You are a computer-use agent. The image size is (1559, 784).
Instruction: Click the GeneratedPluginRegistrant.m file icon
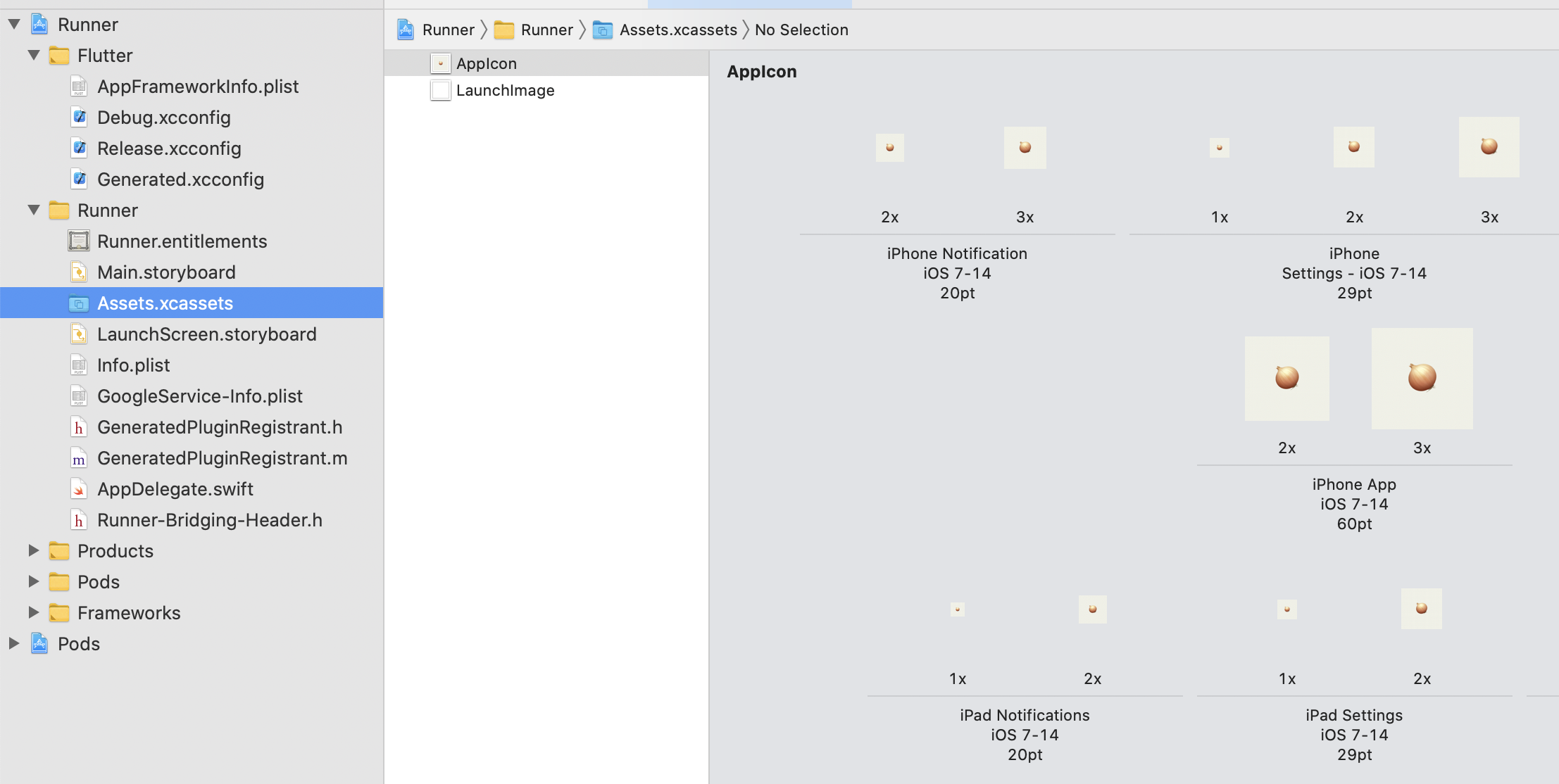pyautogui.click(x=79, y=458)
